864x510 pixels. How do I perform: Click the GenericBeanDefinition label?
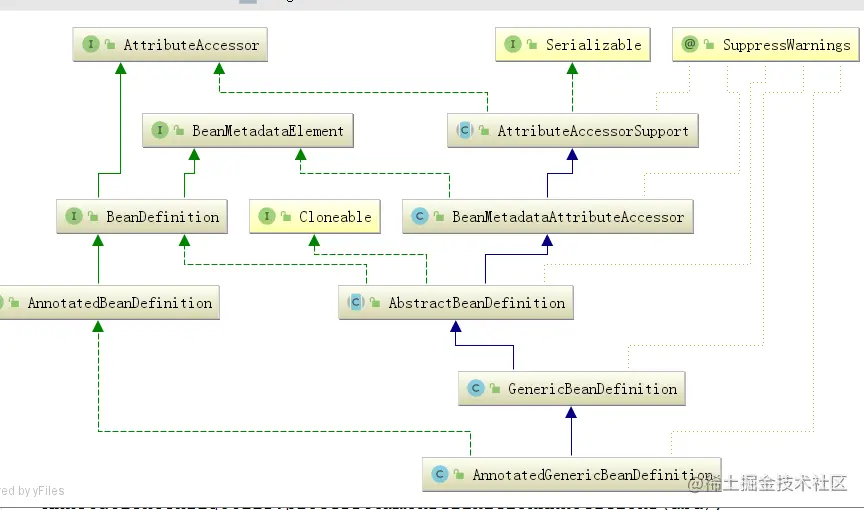(x=592, y=389)
